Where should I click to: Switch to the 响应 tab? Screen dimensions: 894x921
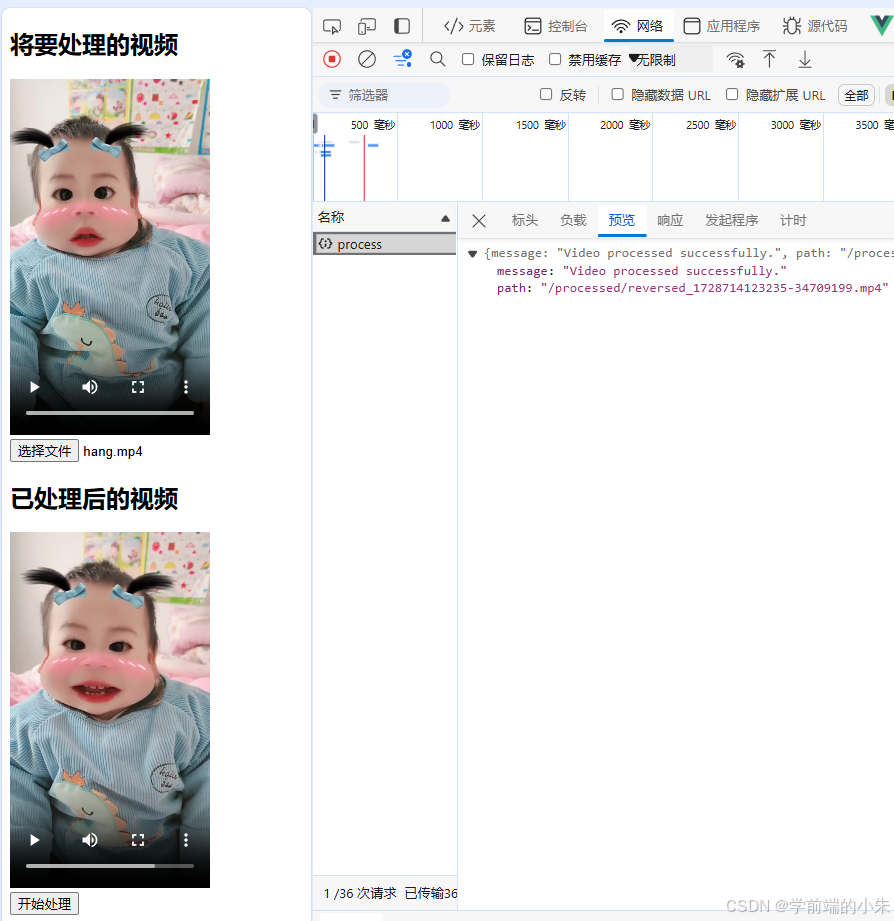pyautogui.click(x=670, y=220)
